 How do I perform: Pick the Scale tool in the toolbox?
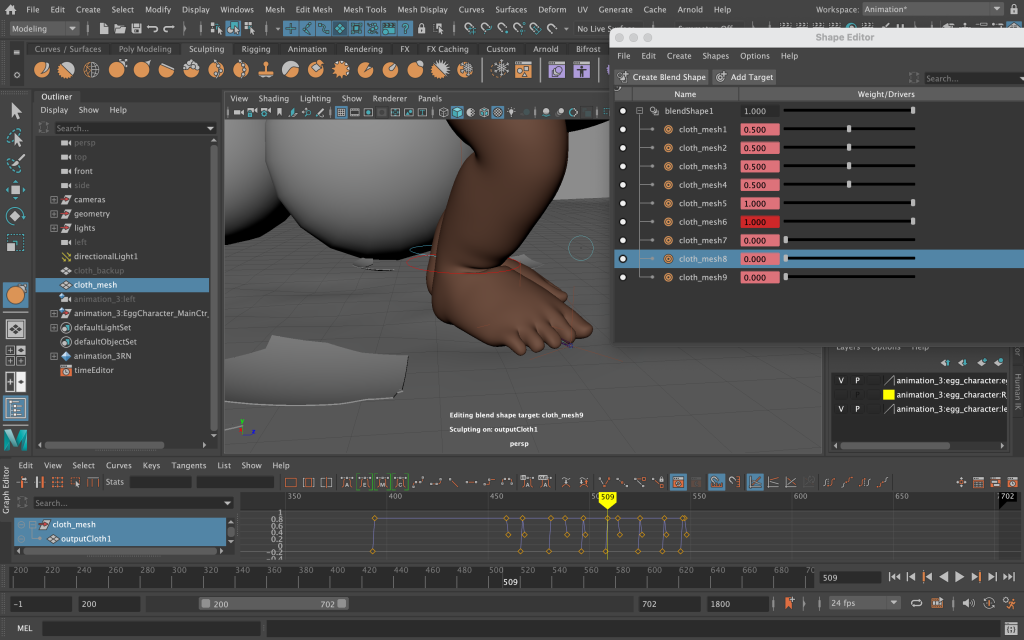[16, 242]
